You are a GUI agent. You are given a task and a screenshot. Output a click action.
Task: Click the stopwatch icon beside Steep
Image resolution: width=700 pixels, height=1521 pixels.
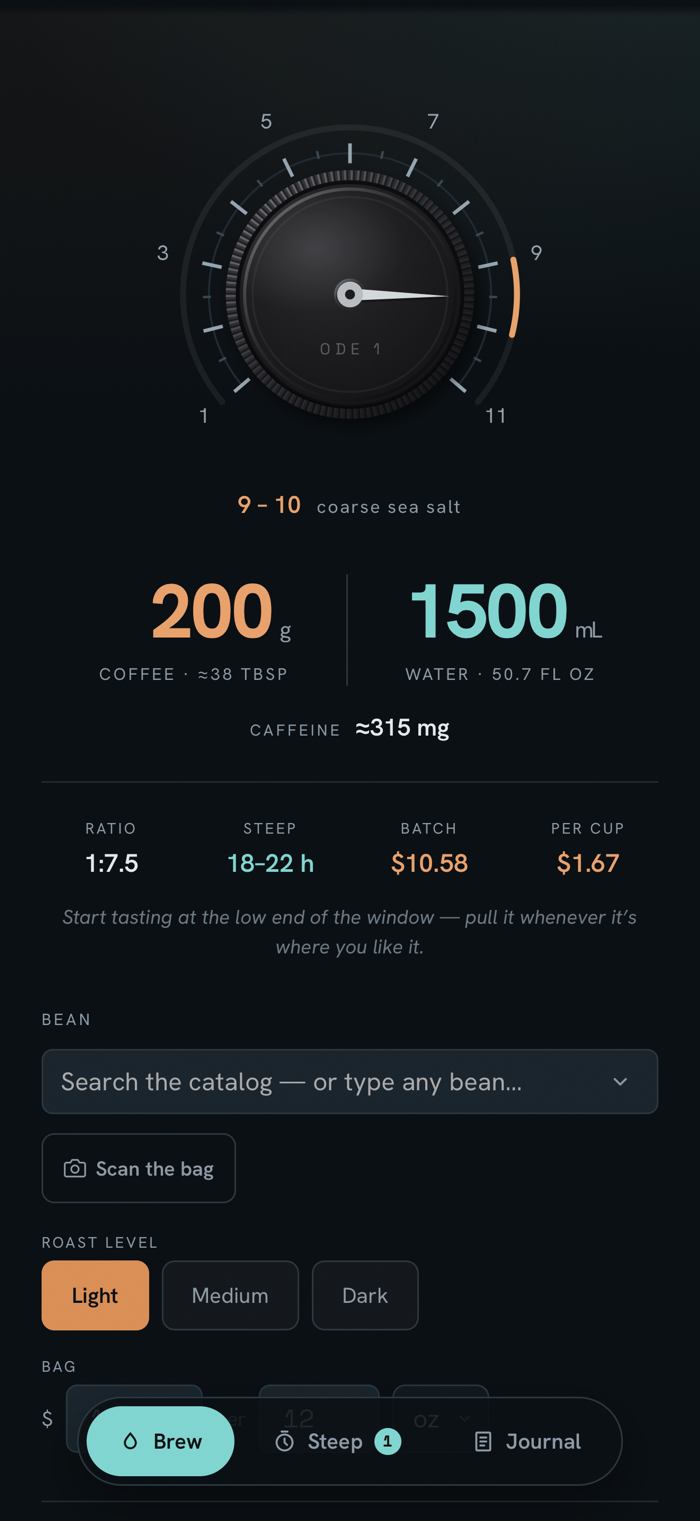285,1441
